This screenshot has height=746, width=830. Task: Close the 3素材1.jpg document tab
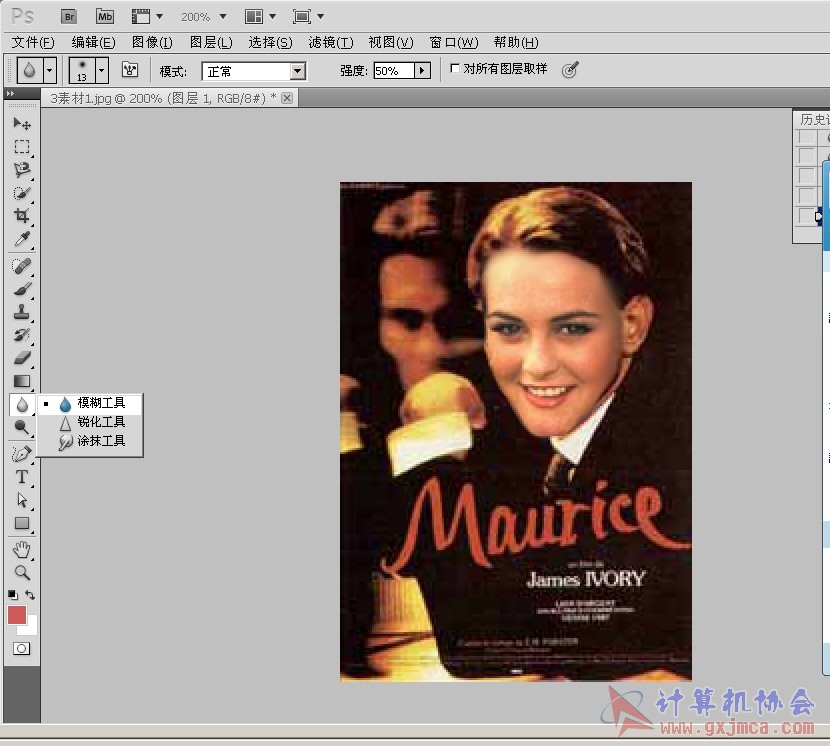tap(287, 98)
